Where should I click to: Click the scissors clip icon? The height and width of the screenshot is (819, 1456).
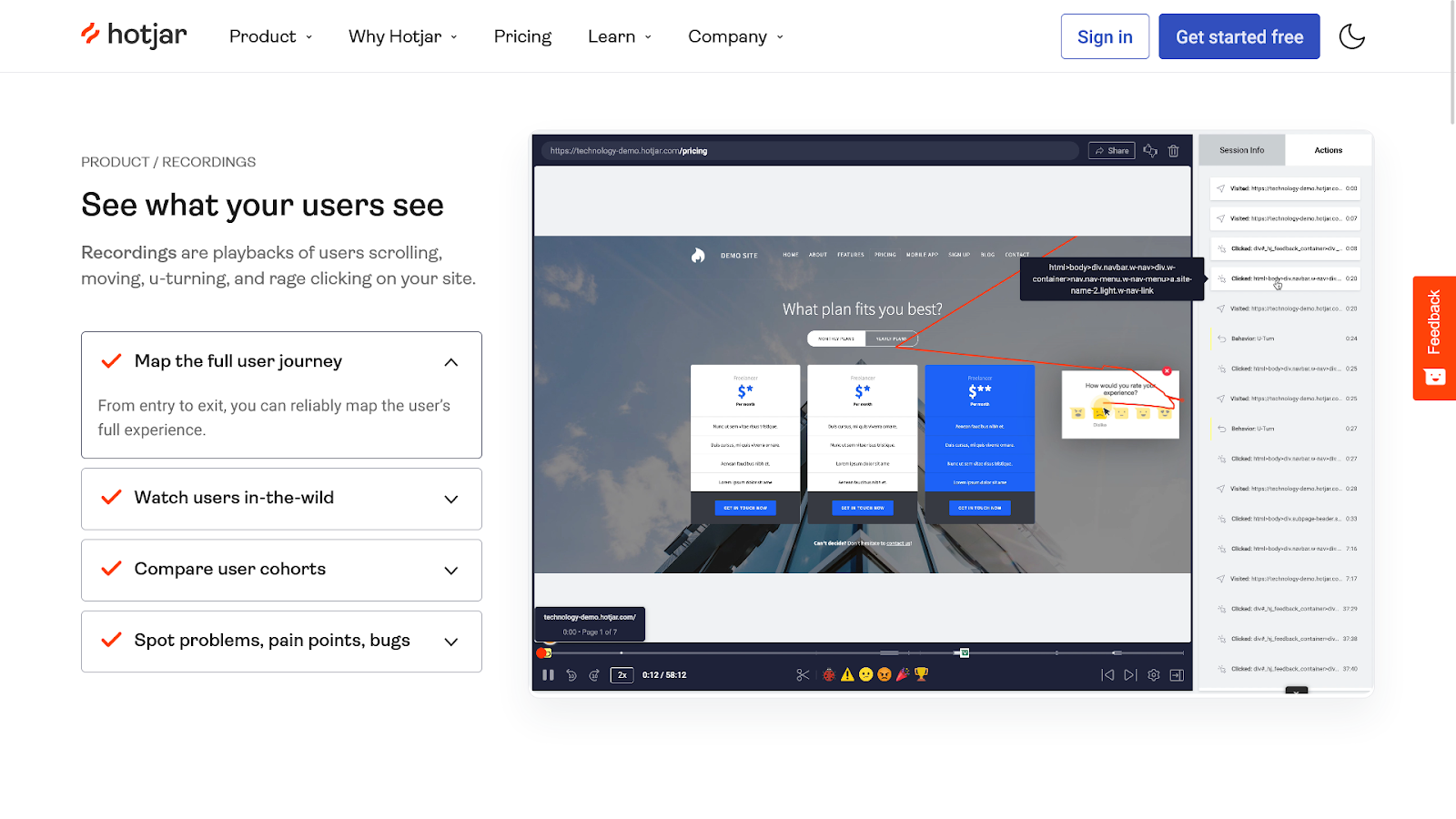tap(803, 675)
